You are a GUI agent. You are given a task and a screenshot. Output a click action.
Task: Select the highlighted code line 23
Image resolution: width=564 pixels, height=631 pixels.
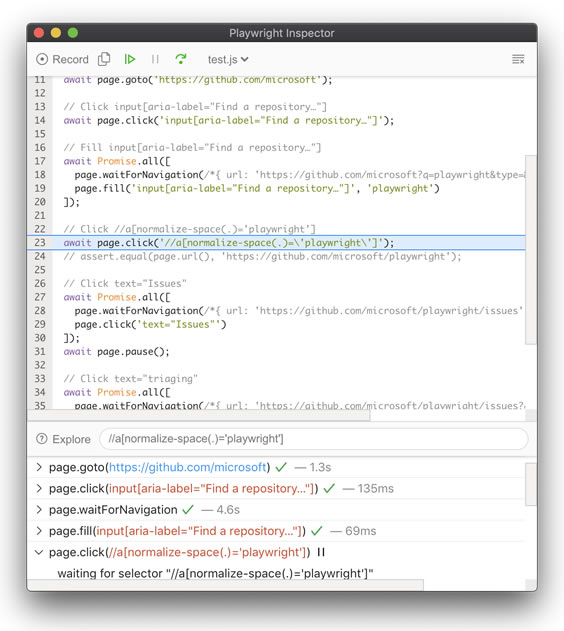(x=276, y=243)
